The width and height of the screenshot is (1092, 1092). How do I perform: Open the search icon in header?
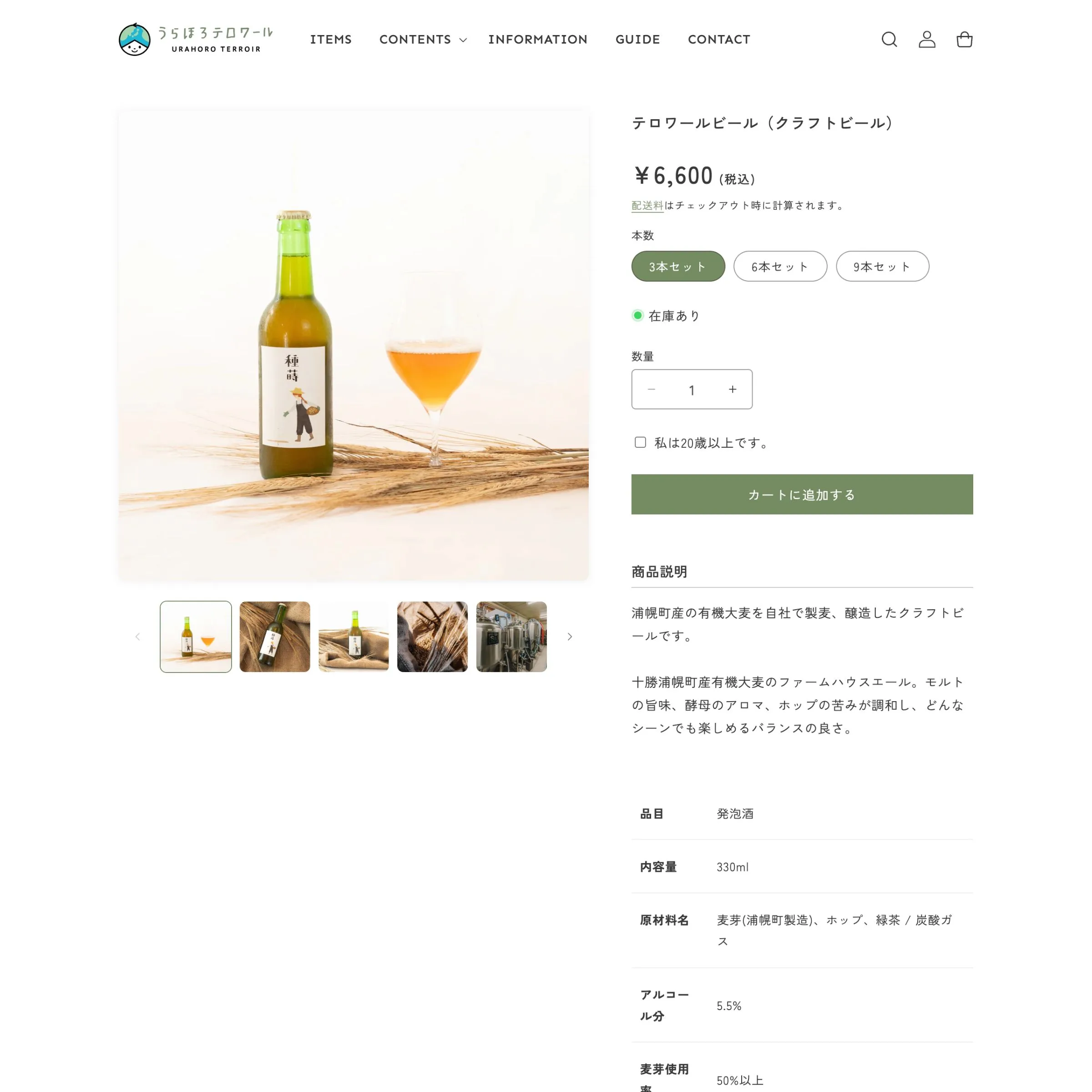[x=889, y=40]
